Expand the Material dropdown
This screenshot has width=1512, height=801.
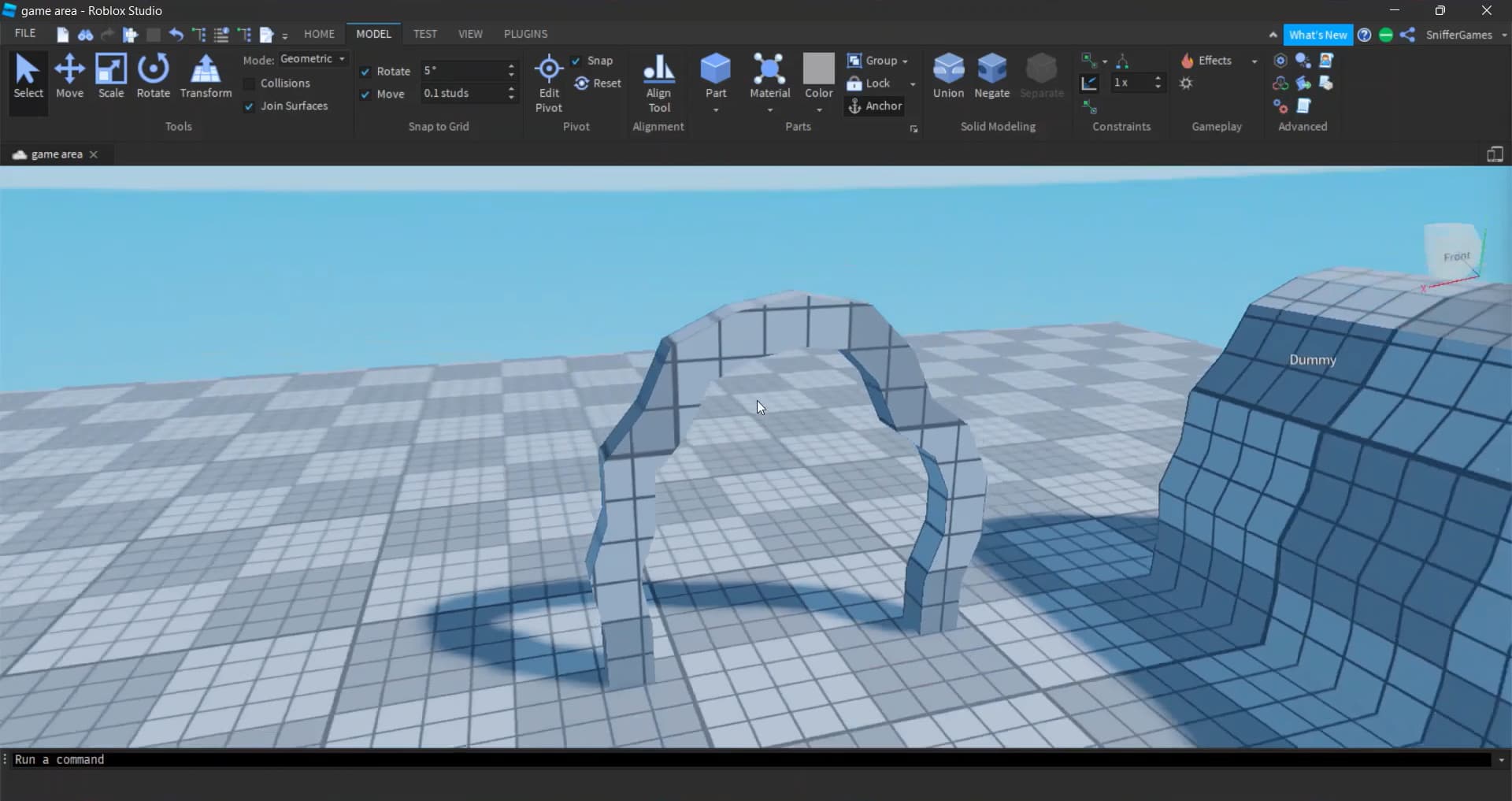[769, 110]
